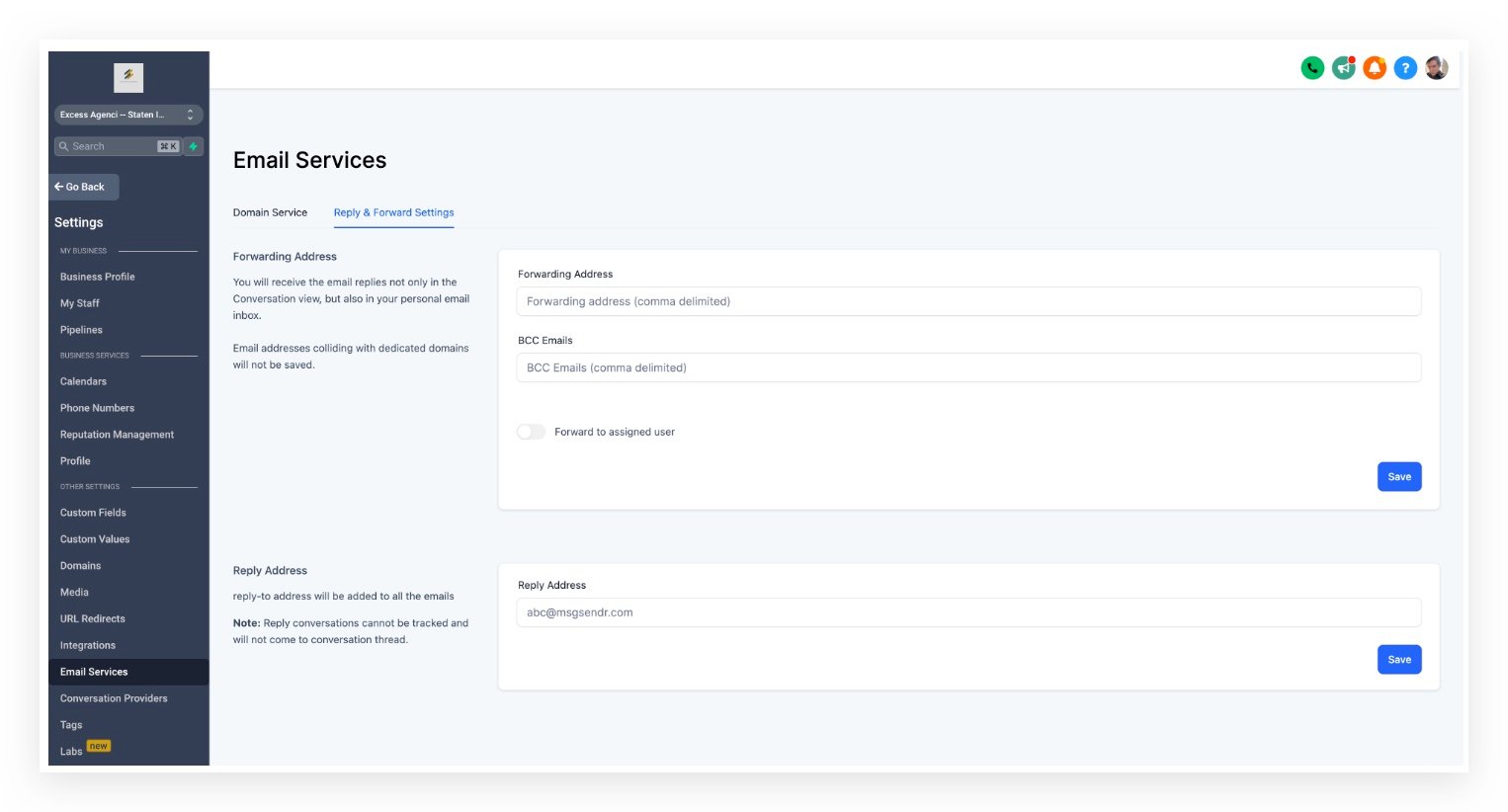Image resolution: width=1508 pixels, height=812 pixels.
Task: Click the green phone dialer icon
Action: pyautogui.click(x=1311, y=68)
